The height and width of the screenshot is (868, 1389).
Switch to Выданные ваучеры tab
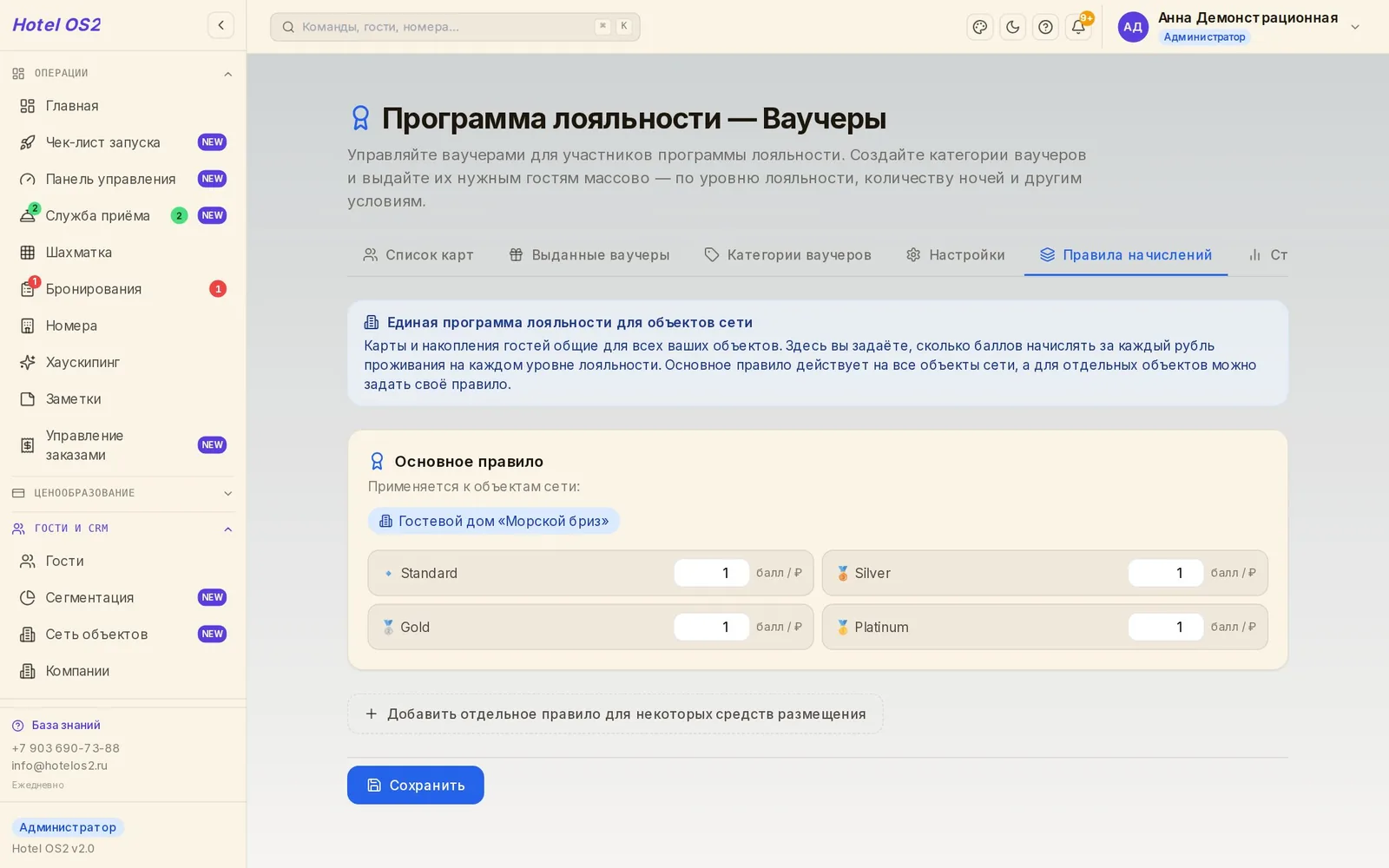(x=589, y=254)
